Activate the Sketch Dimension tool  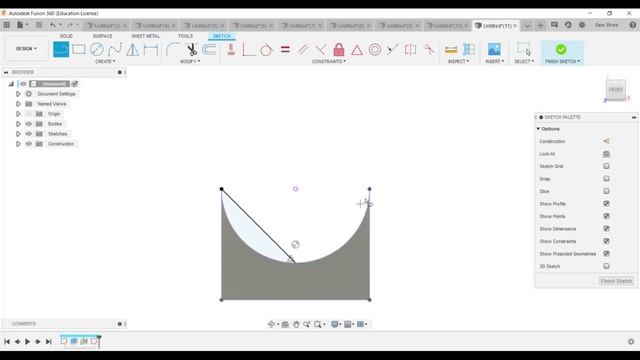coord(151,49)
